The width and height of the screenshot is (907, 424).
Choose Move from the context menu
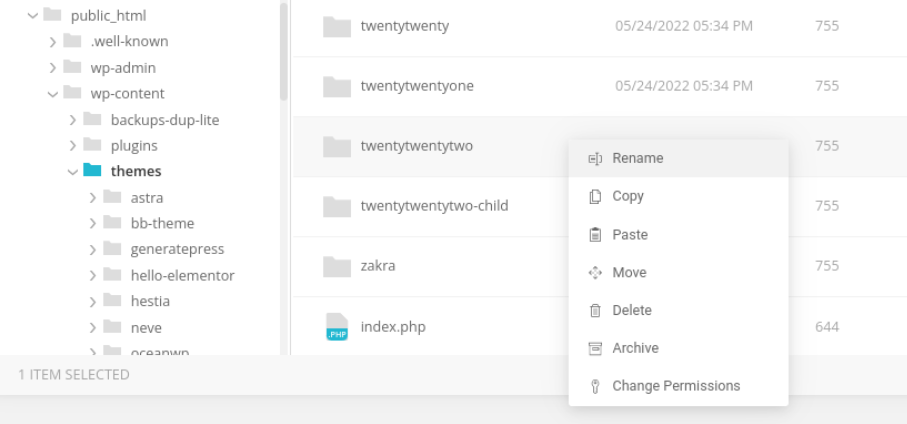tap(679, 272)
